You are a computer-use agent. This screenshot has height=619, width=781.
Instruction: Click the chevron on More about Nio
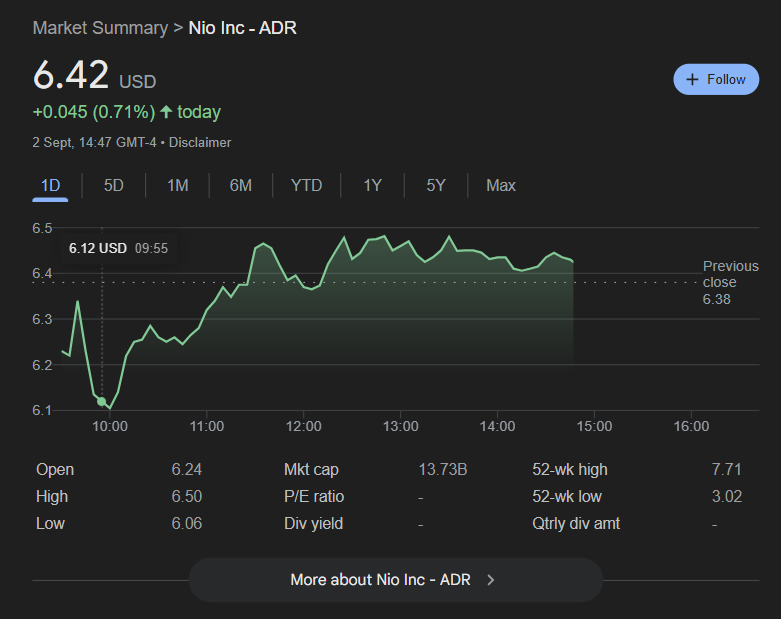[491, 579]
